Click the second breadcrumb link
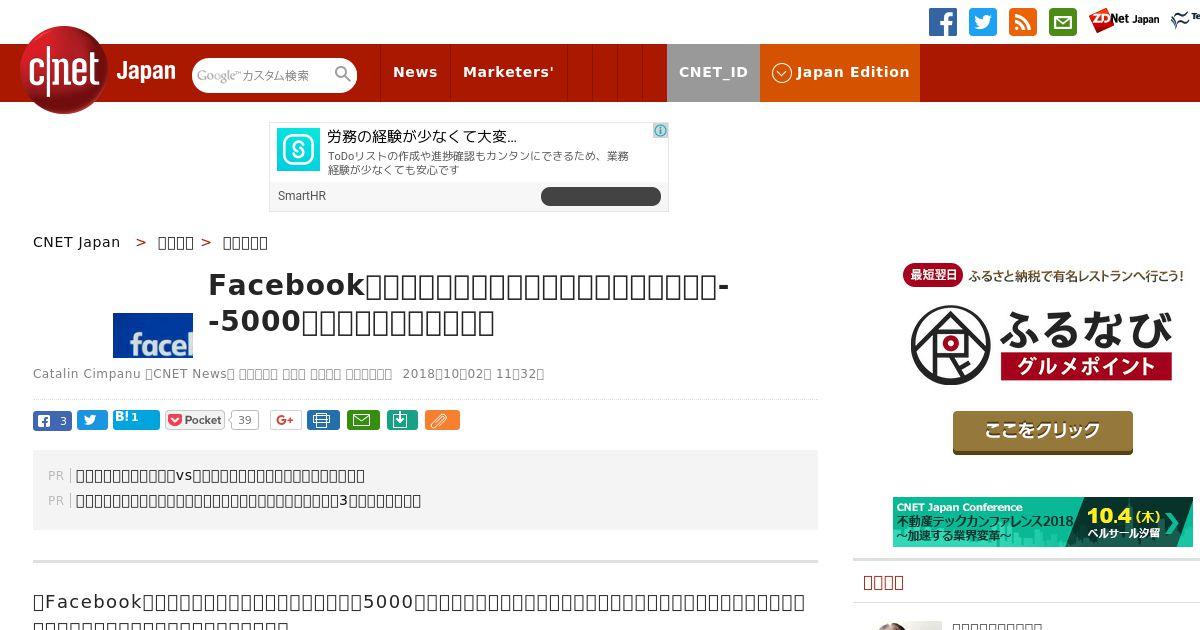Screen dimensions: 1200x630 [x=176, y=242]
